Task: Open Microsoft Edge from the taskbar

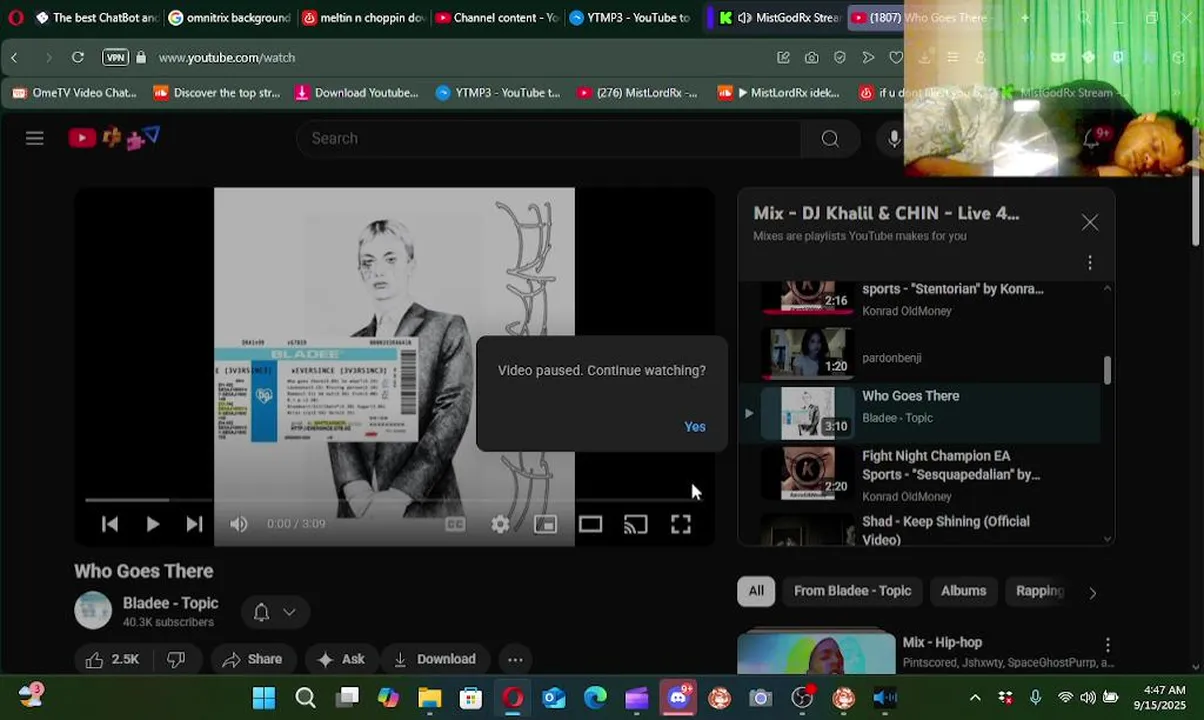Action: 595,698
